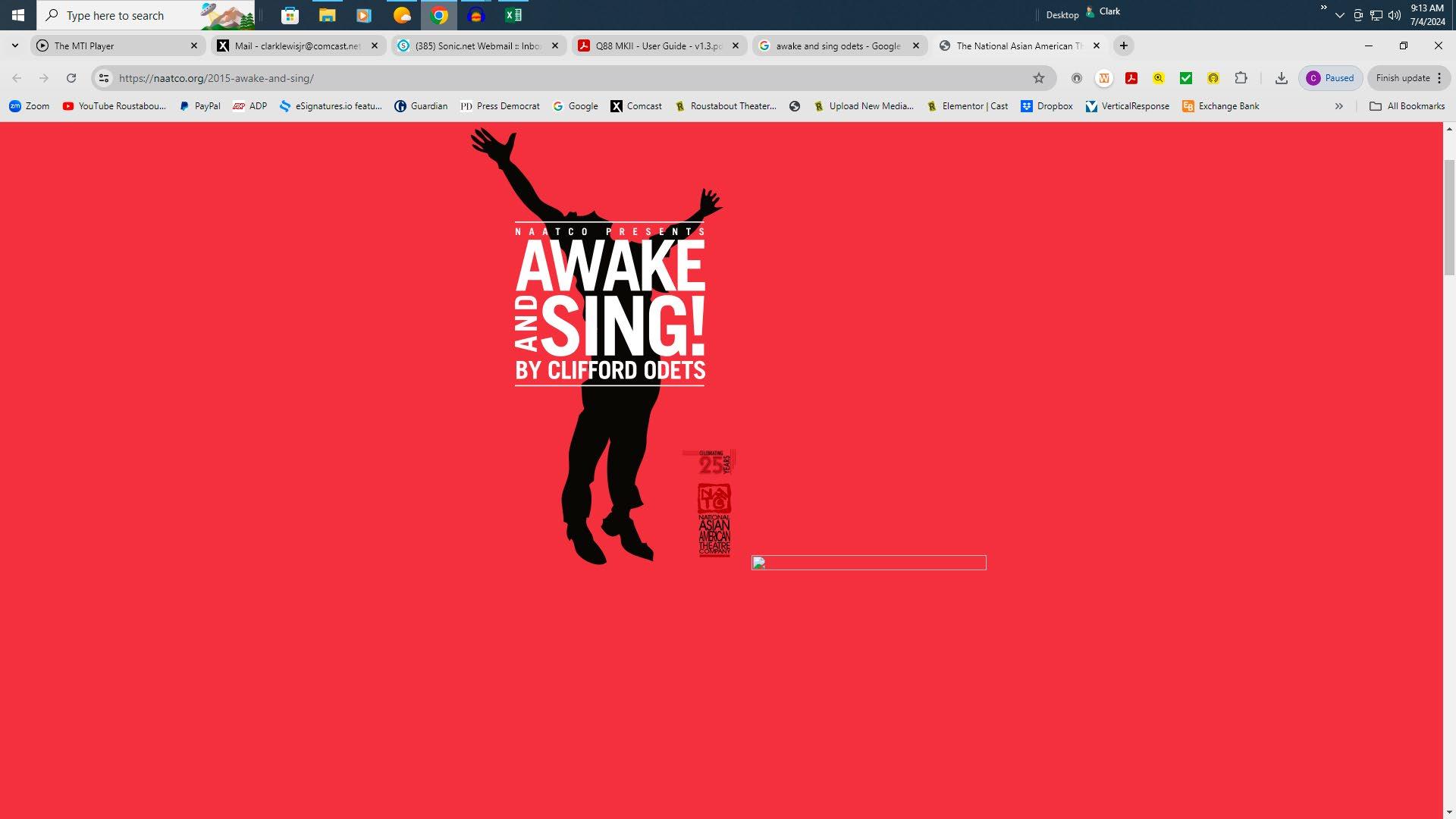Expand the tab search dropdown arrow
The image size is (1456, 819).
pyautogui.click(x=15, y=46)
